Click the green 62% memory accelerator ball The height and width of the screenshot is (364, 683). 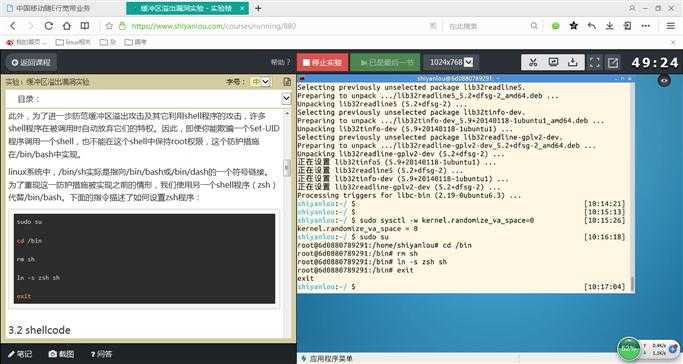tap(629, 348)
